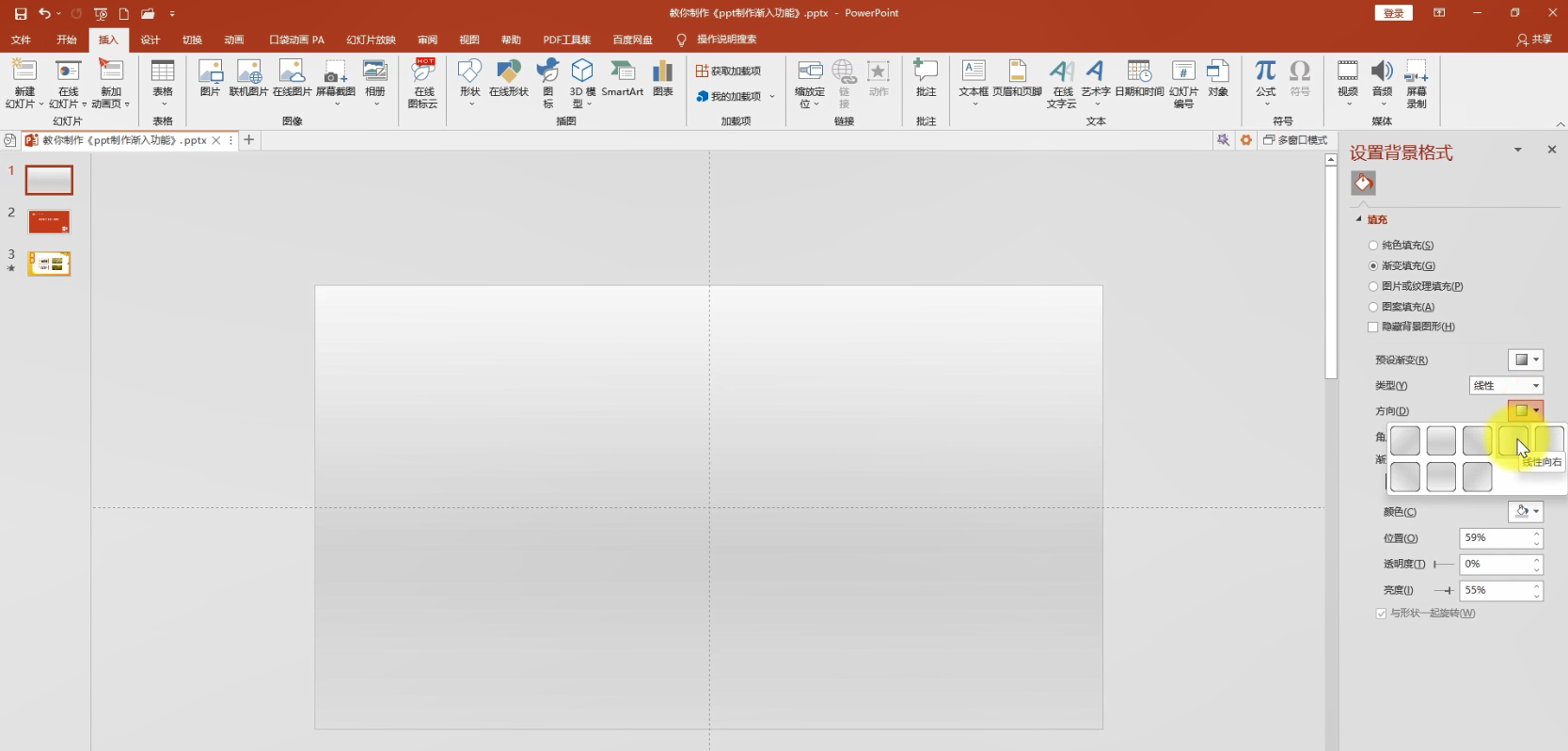Switch to the 动画 Animations tab
Screen dimensions: 1568x751
click(x=234, y=40)
